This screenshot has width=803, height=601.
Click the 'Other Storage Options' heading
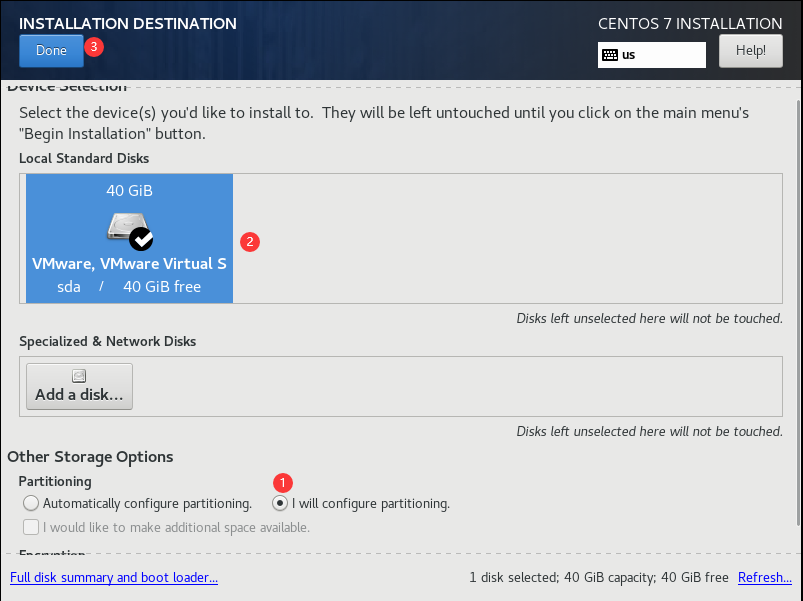point(90,457)
